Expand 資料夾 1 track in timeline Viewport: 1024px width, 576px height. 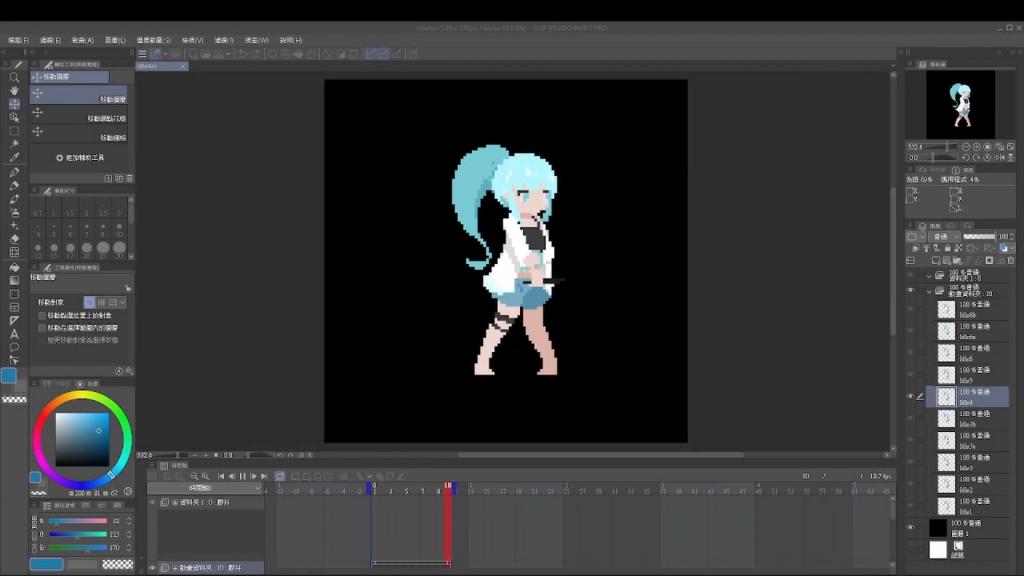(174, 502)
